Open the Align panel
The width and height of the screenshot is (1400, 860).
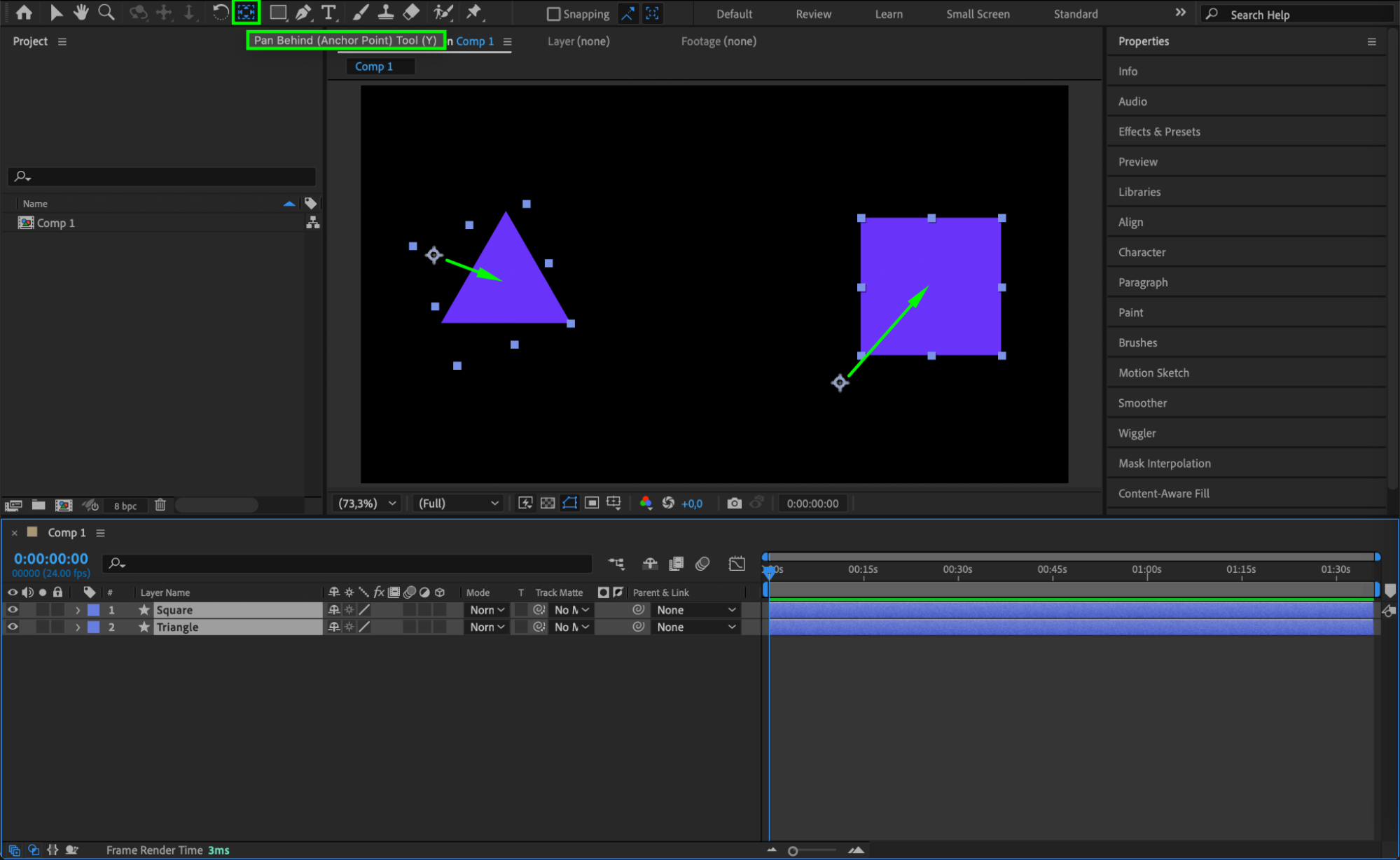pos(1130,222)
